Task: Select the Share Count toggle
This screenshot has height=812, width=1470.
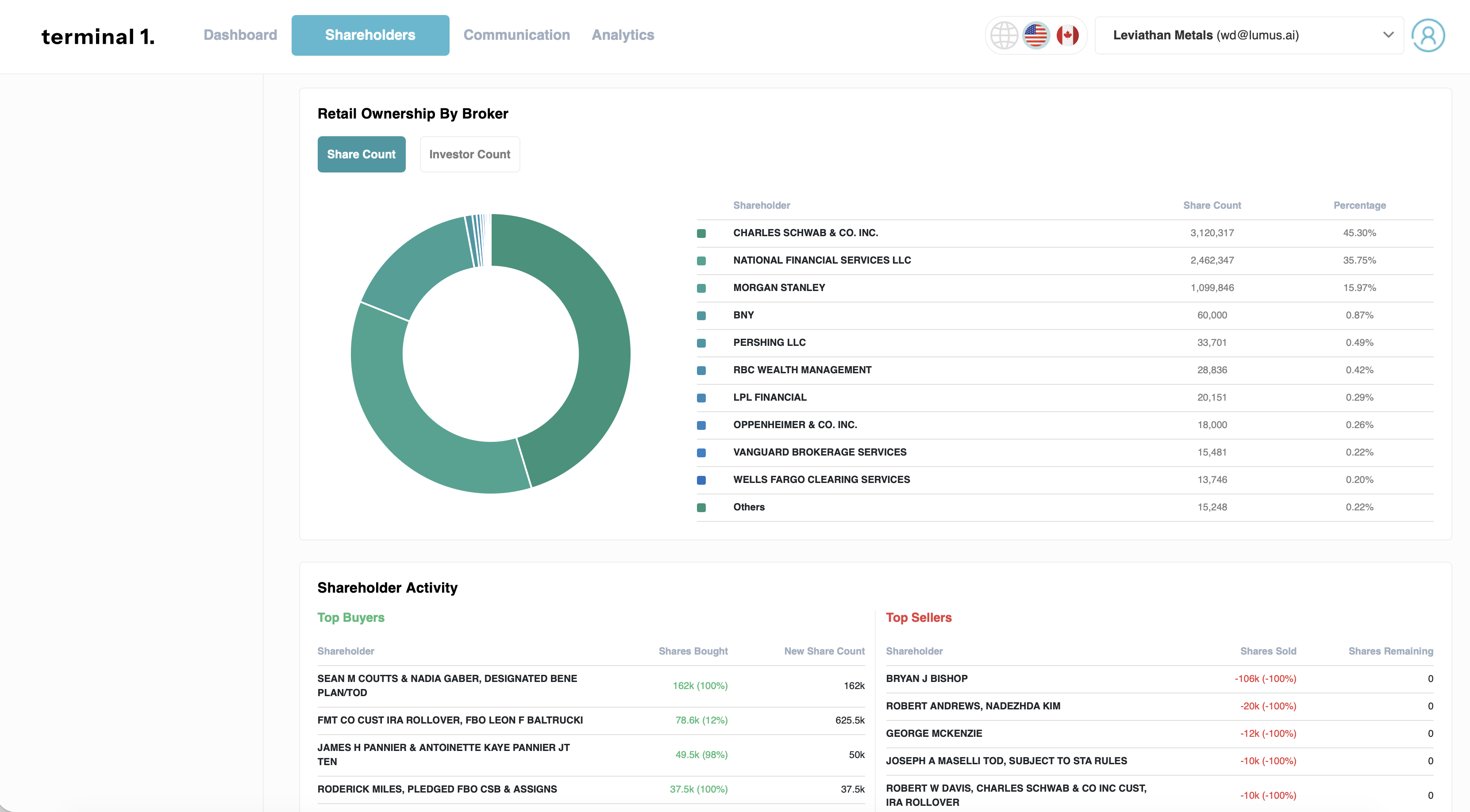Action: [x=361, y=154]
